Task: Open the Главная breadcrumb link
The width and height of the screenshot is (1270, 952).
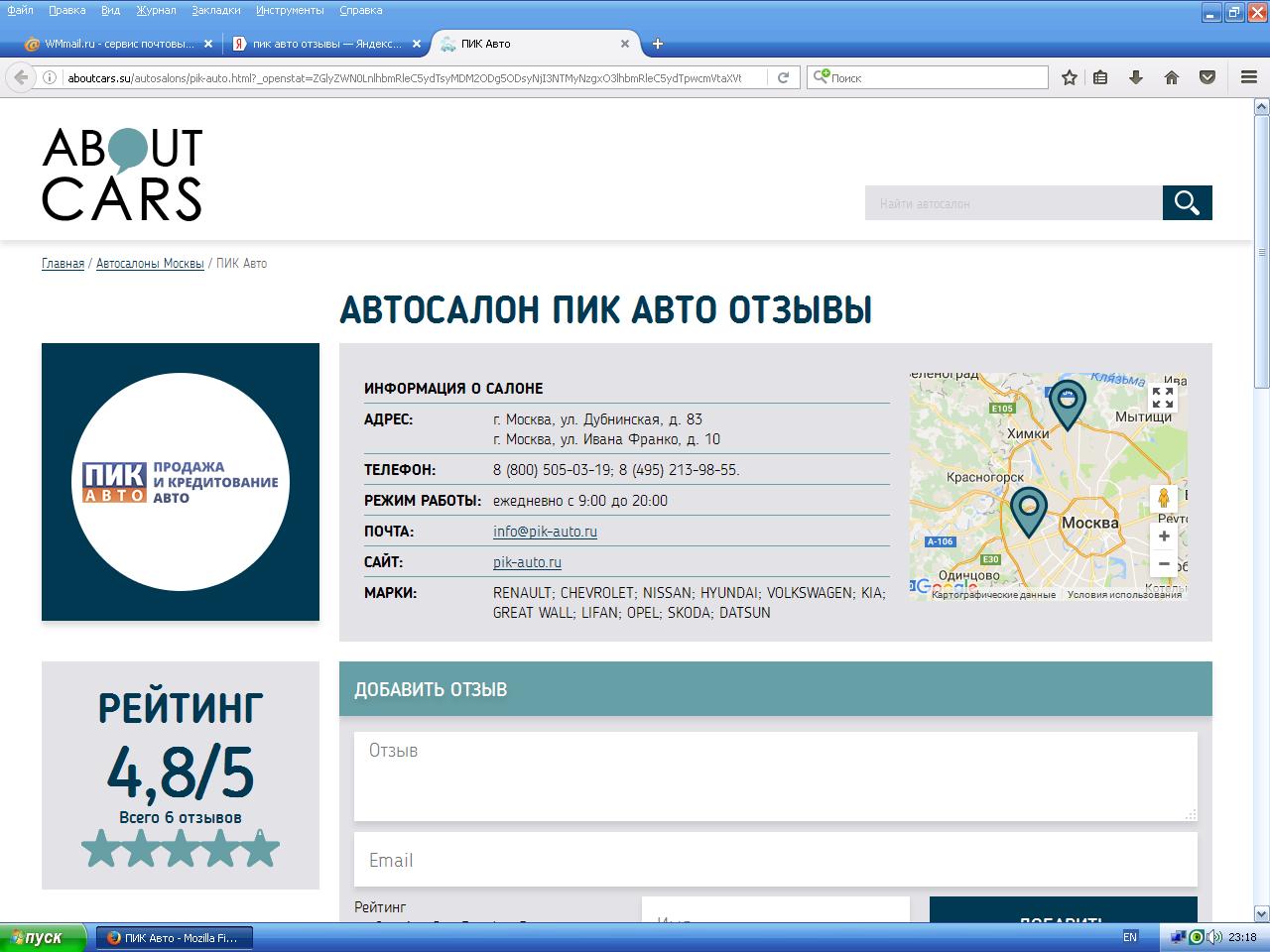Action: (x=63, y=264)
